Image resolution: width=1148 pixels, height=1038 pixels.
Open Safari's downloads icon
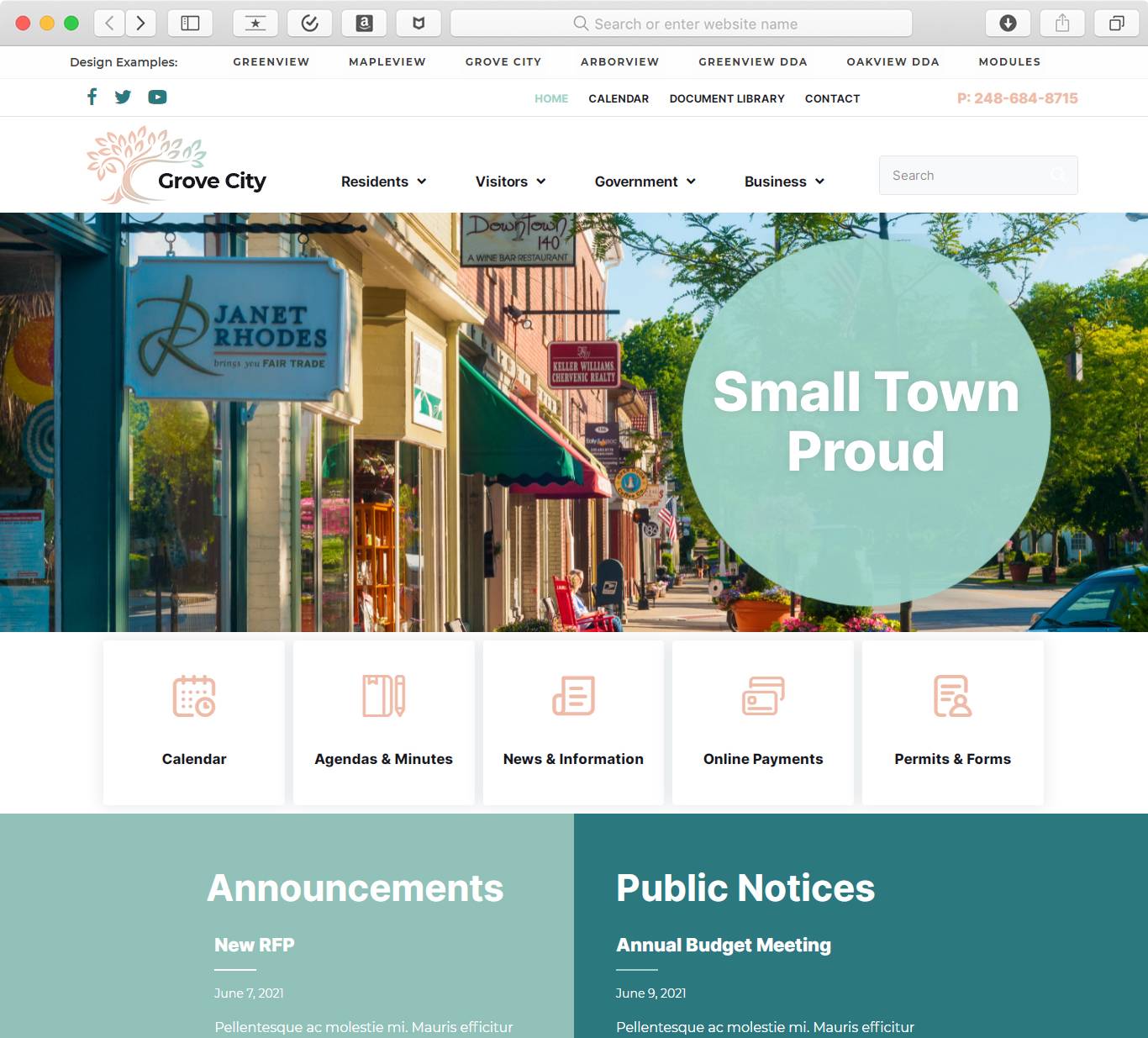click(x=1008, y=23)
